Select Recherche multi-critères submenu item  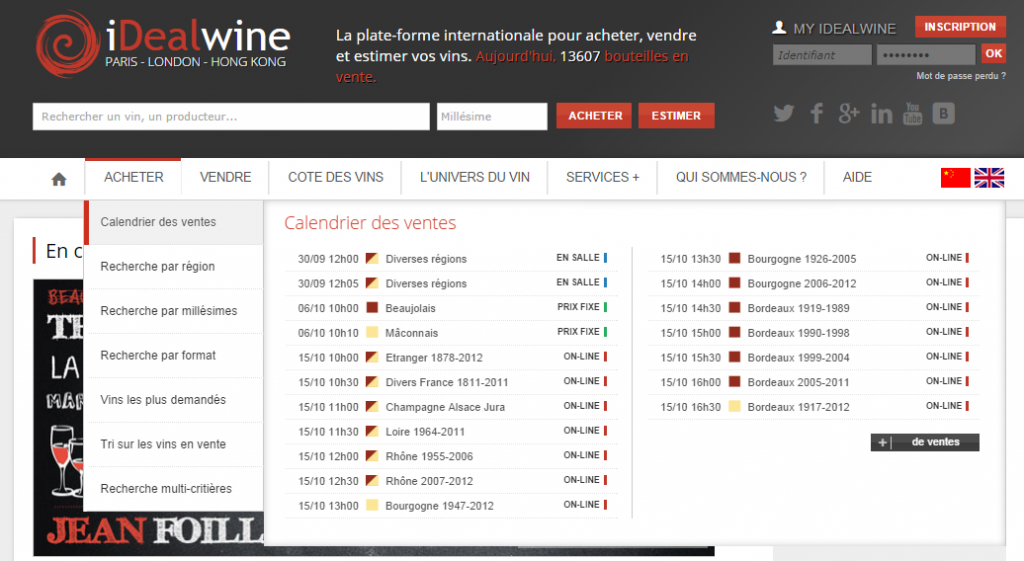pos(174,489)
